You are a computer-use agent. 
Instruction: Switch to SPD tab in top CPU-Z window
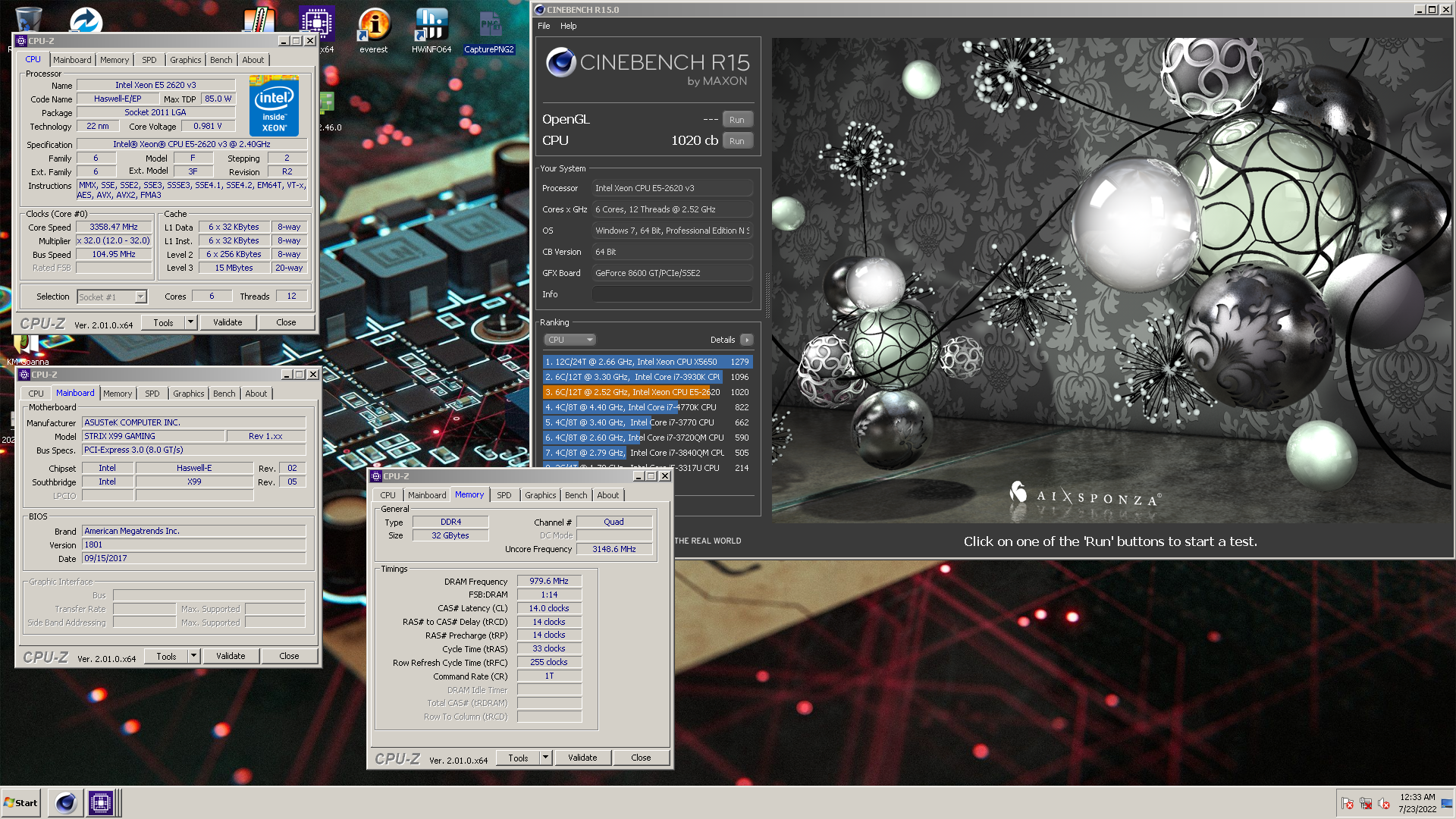pos(149,60)
